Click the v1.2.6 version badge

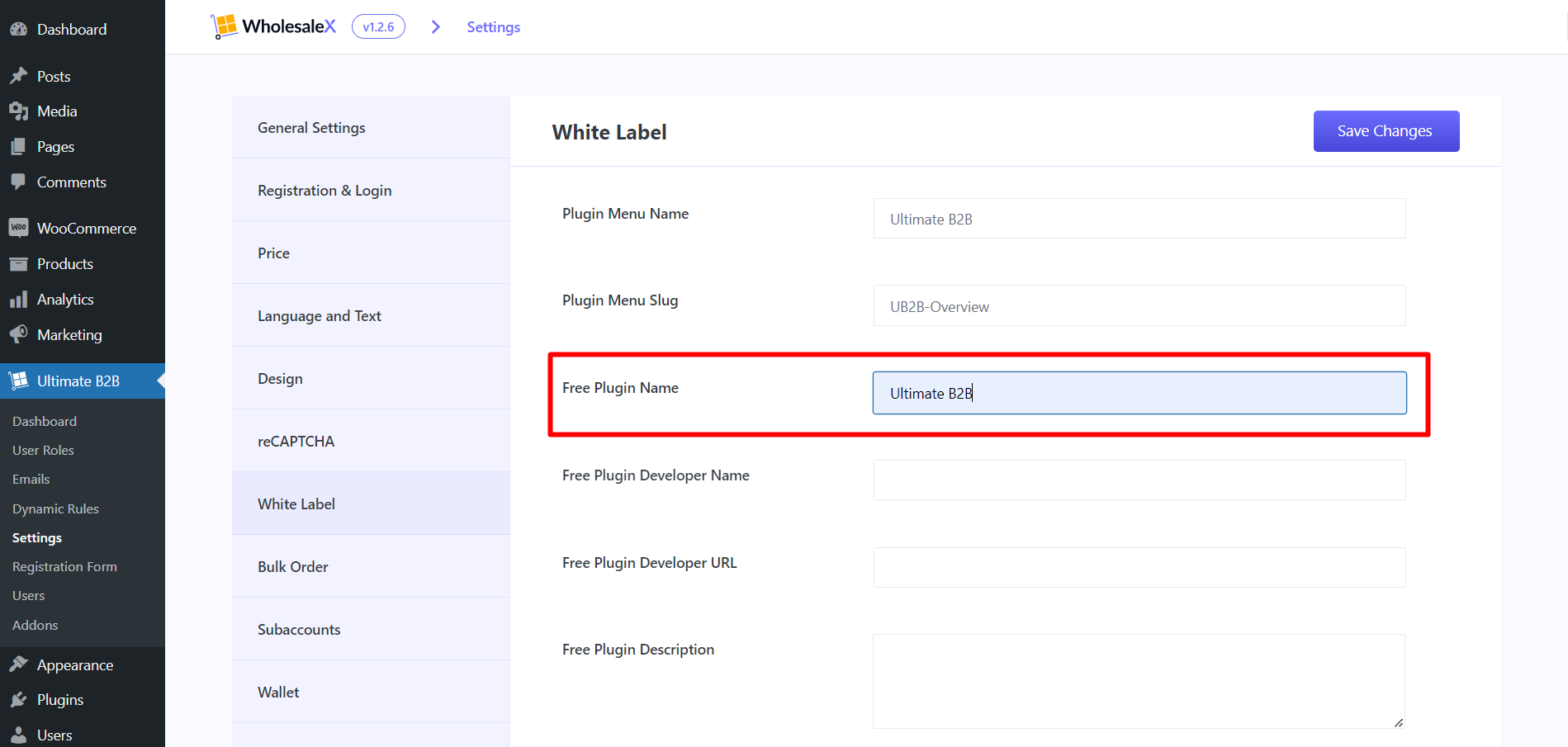(378, 26)
